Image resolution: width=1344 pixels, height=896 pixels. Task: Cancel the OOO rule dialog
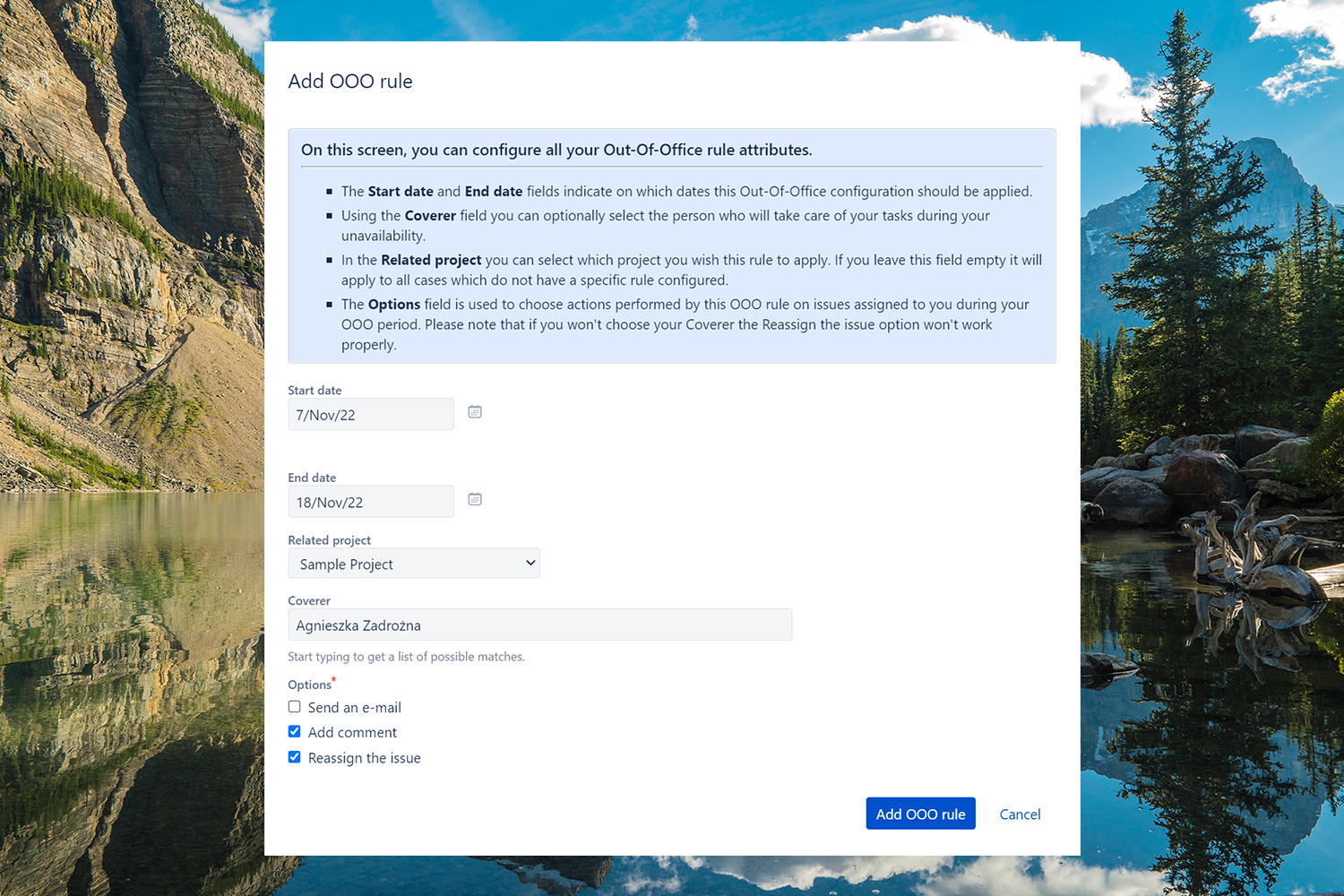(1020, 814)
